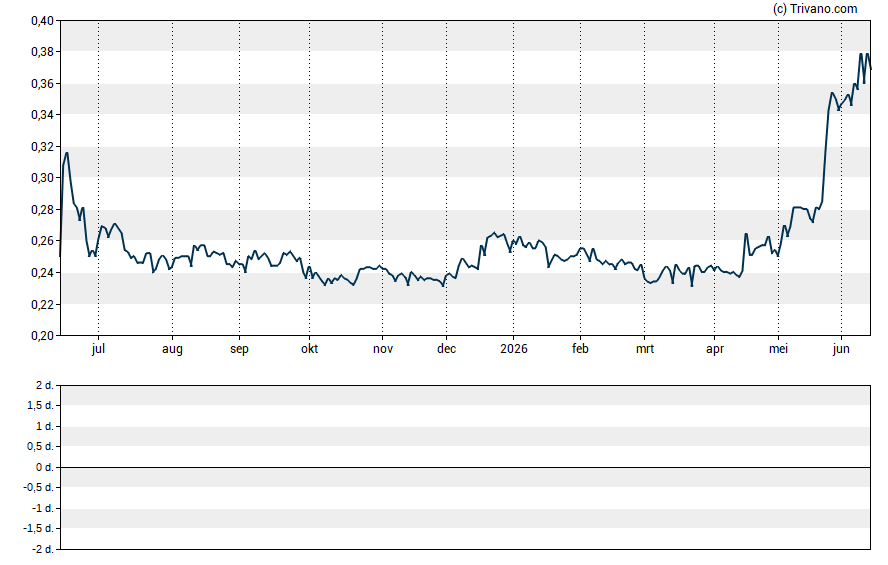
Task: Select the jun month label
Action: click(841, 349)
